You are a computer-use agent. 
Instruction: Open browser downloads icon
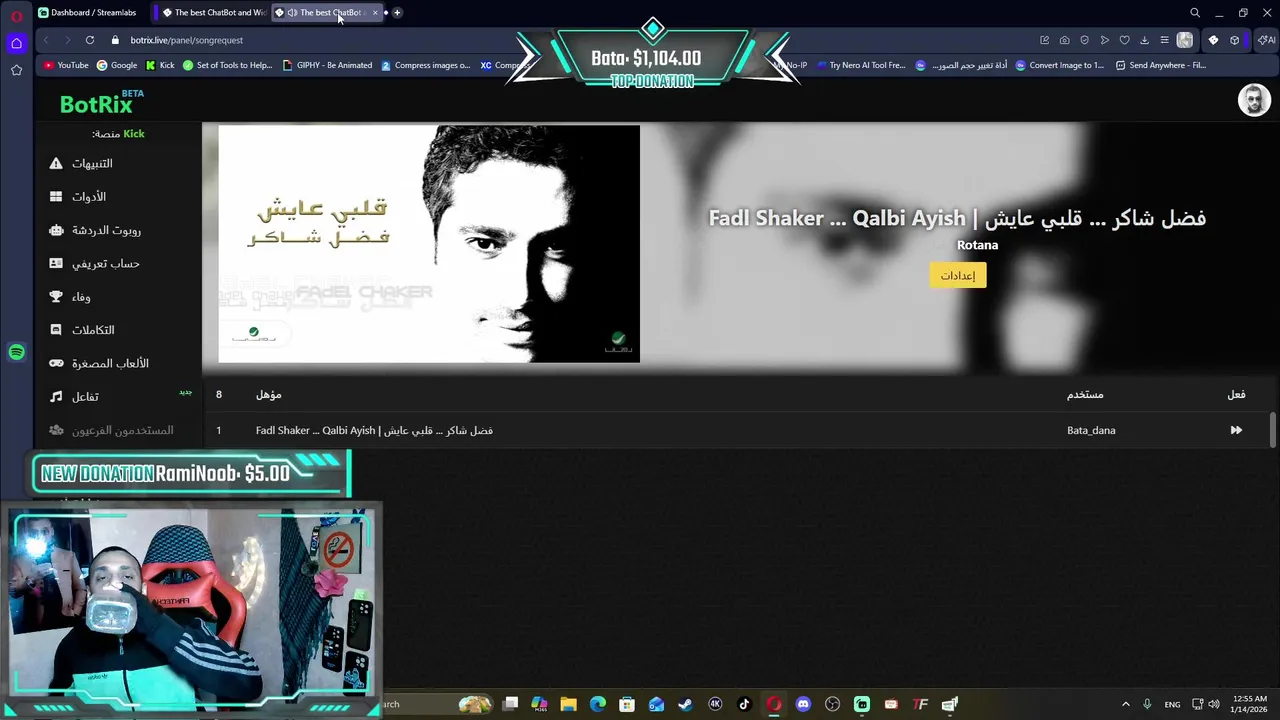click(x=1144, y=40)
